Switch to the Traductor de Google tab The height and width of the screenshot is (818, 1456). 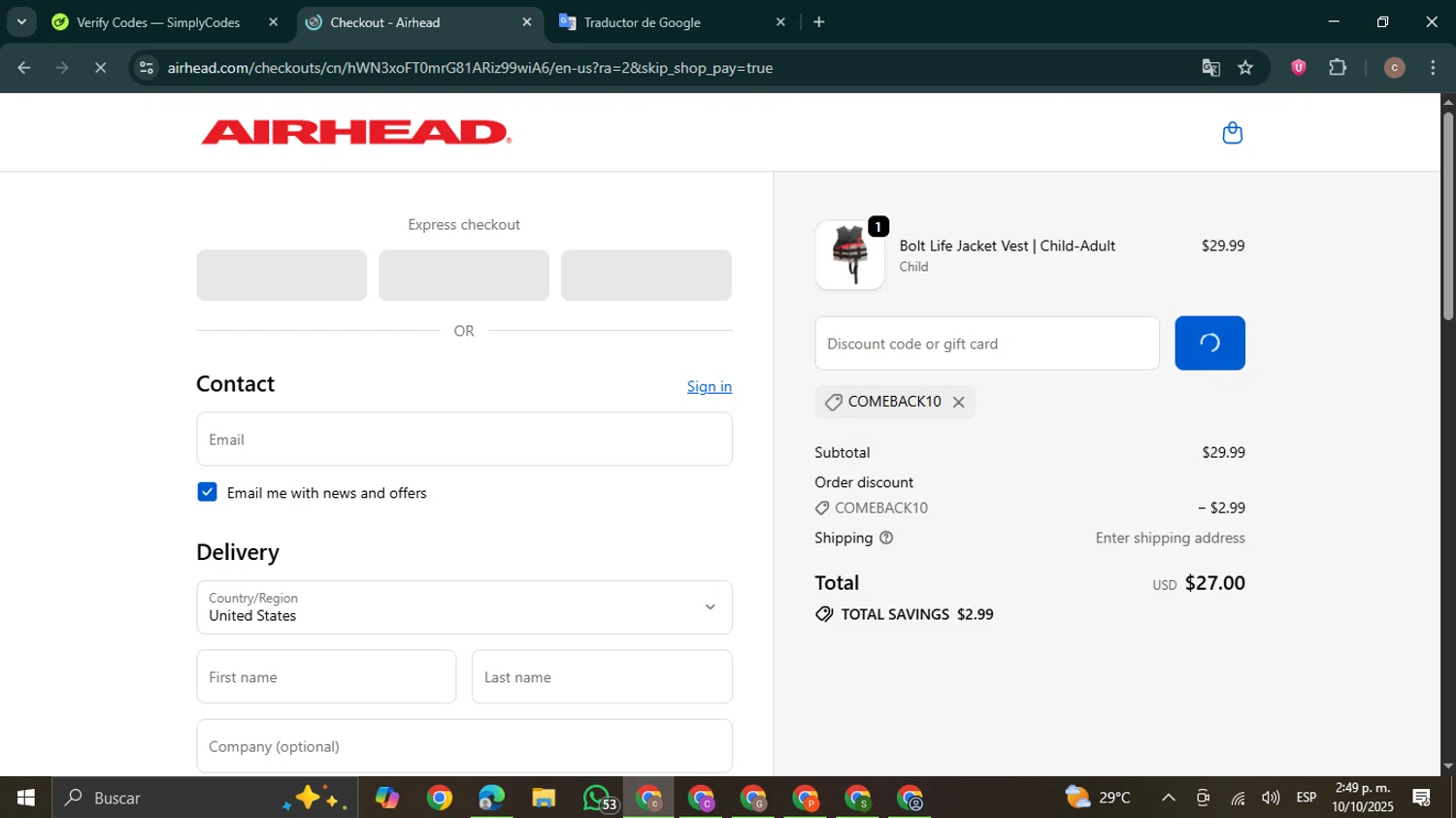click(x=670, y=22)
